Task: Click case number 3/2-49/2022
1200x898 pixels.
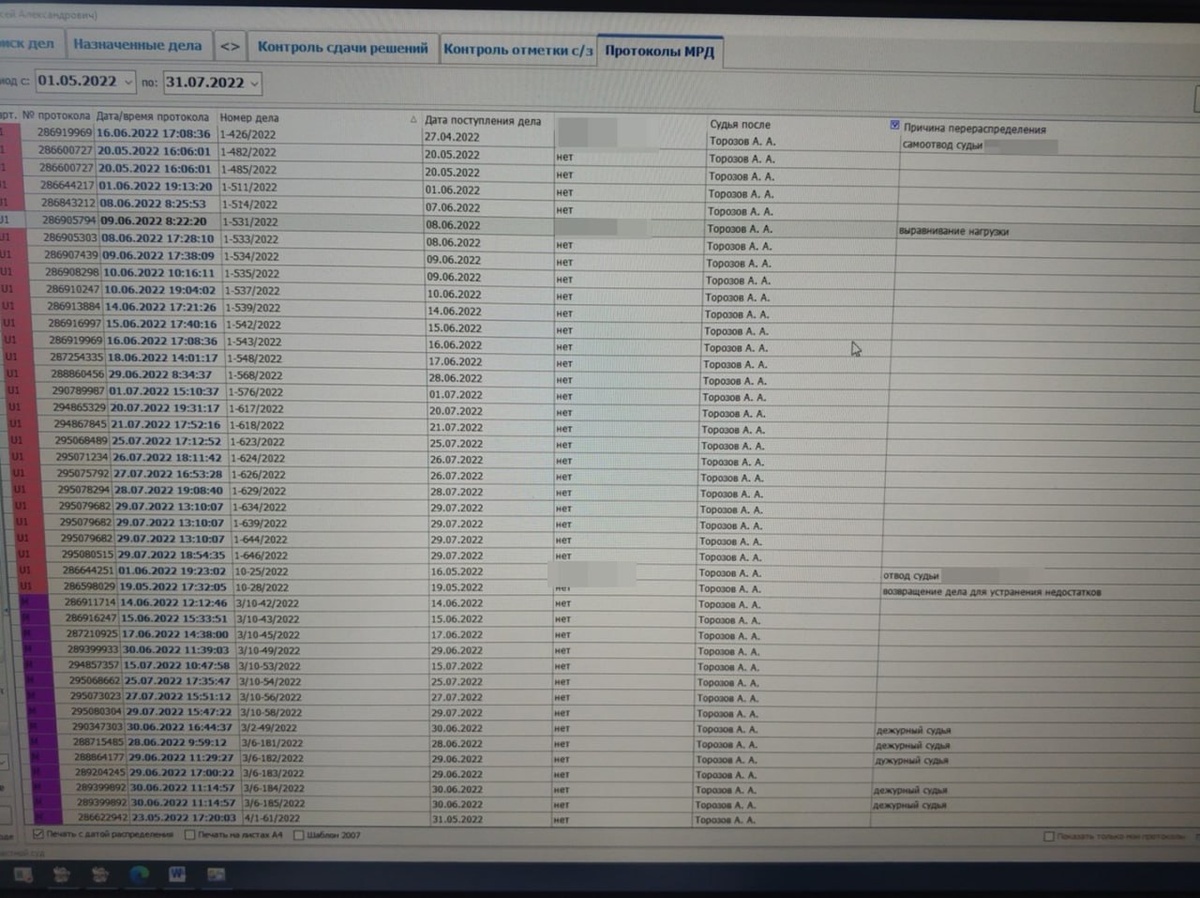Action: tap(270, 727)
